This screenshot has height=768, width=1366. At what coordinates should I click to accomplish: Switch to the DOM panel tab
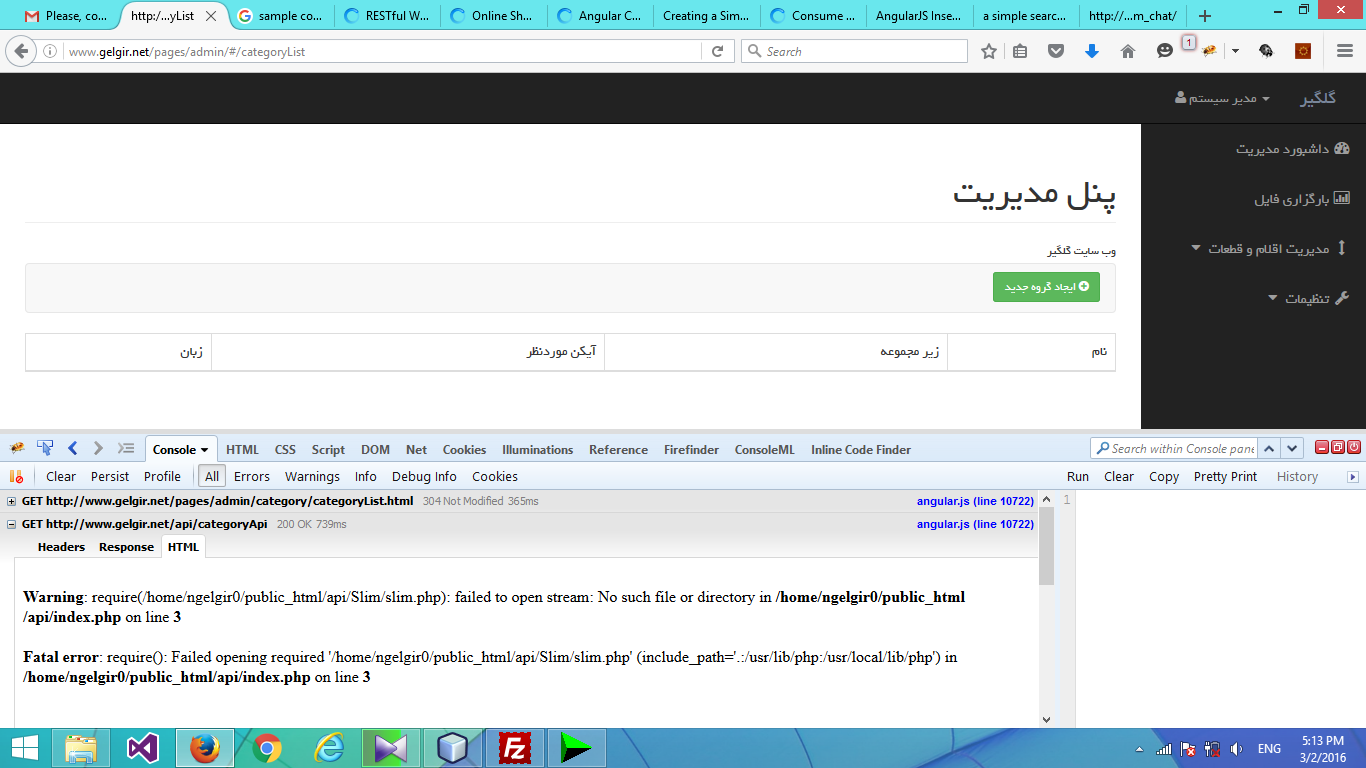click(375, 450)
